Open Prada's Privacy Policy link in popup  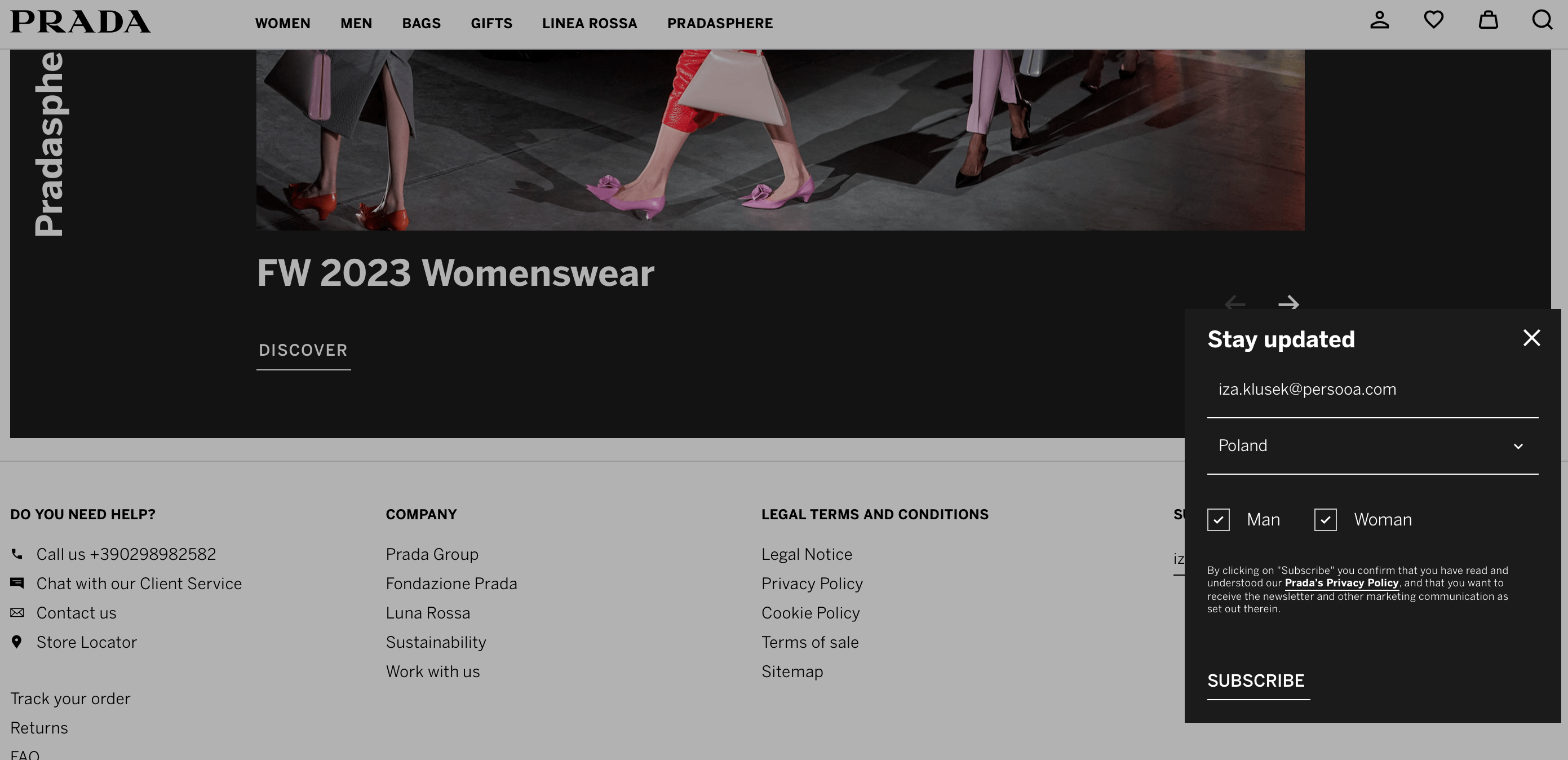click(x=1341, y=583)
